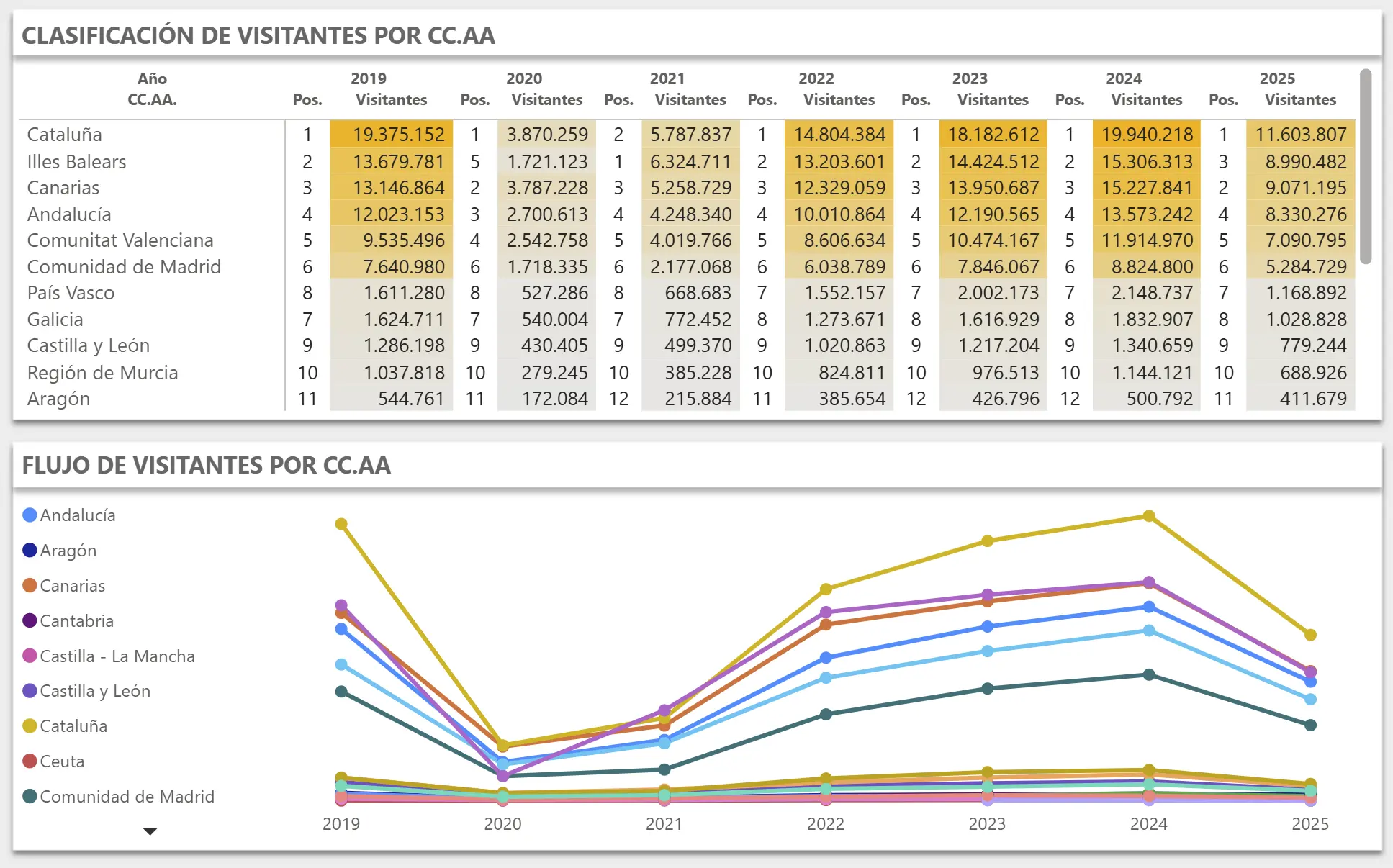The height and width of the screenshot is (868, 1393).
Task: Click the Cataluña legend color dot
Action: tap(30, 726)
